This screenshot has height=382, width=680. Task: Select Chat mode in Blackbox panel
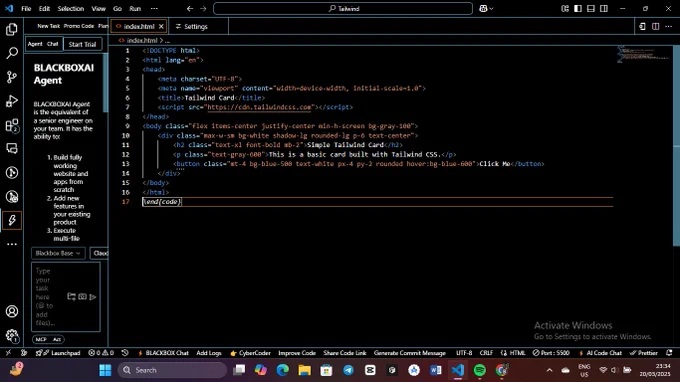pyautogui.click(x=52, y=44)
